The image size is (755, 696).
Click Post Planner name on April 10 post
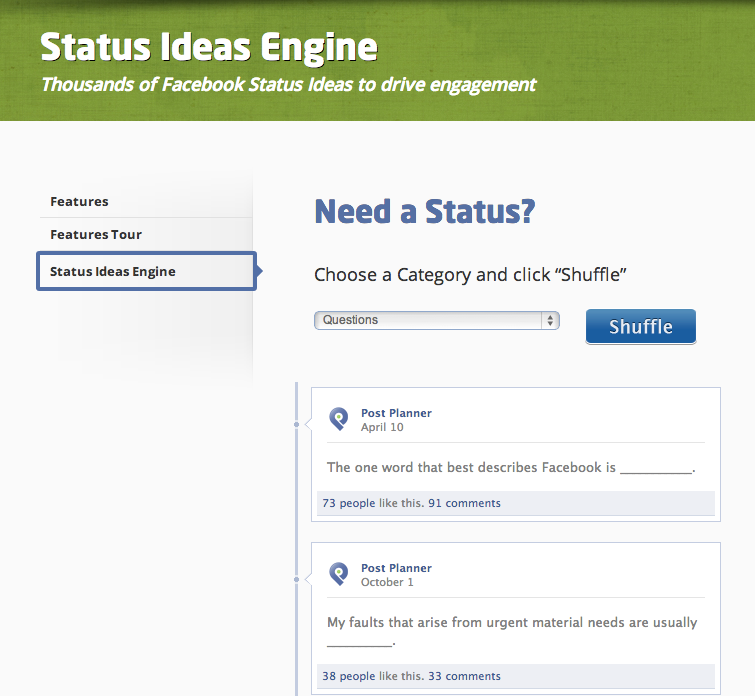(x=396, y=413)
